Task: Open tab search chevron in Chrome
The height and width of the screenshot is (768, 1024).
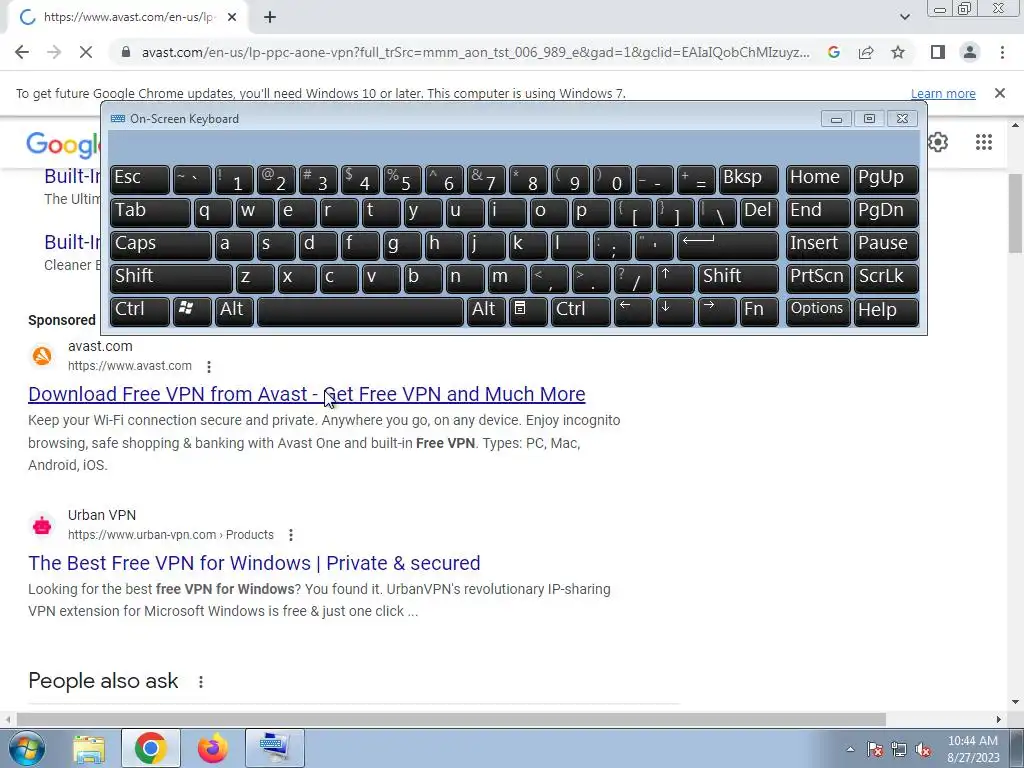Action: click(904, 17)
